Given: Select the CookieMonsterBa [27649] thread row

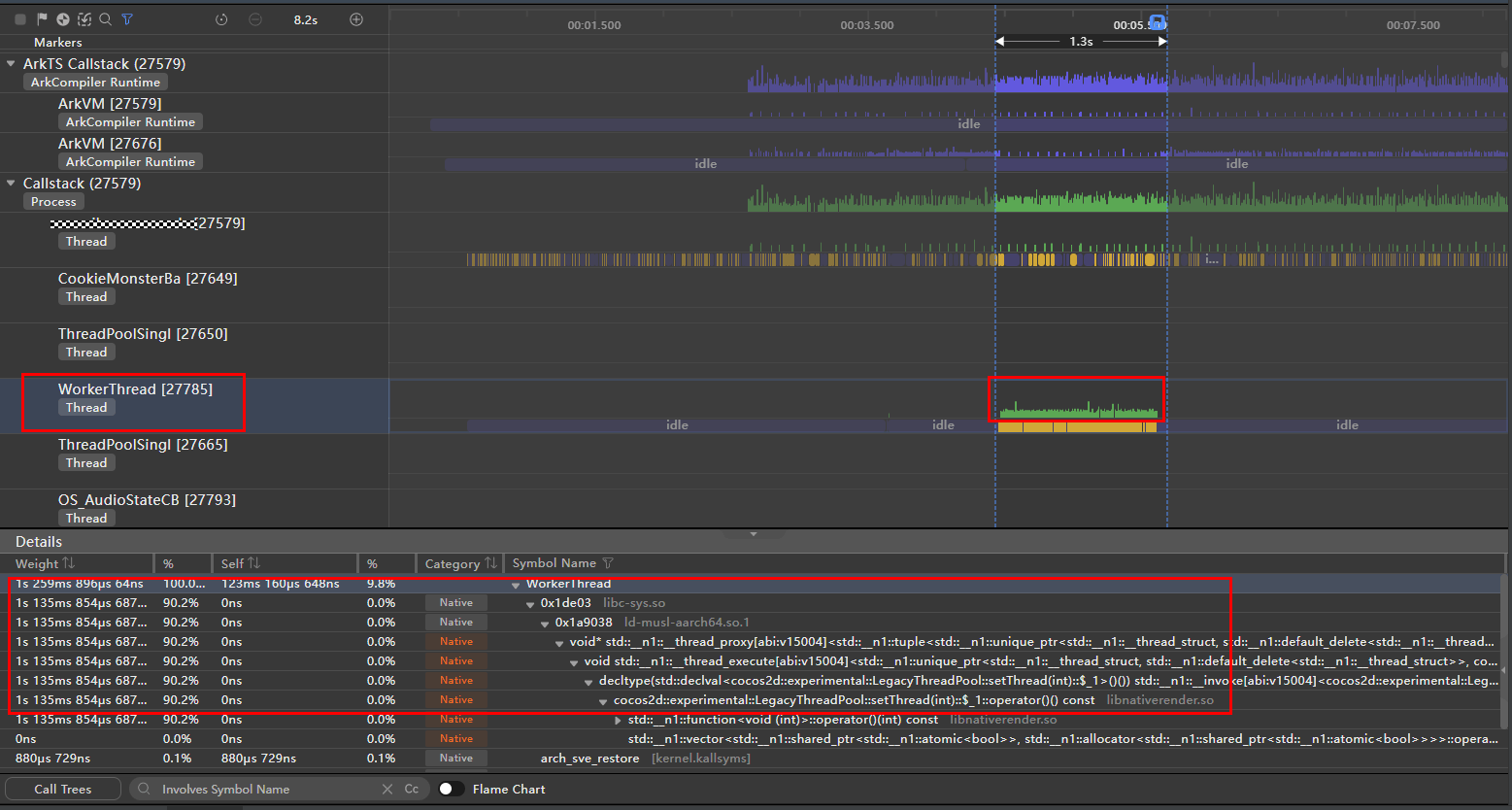Looking at the screenshot, I should [194, 295].
